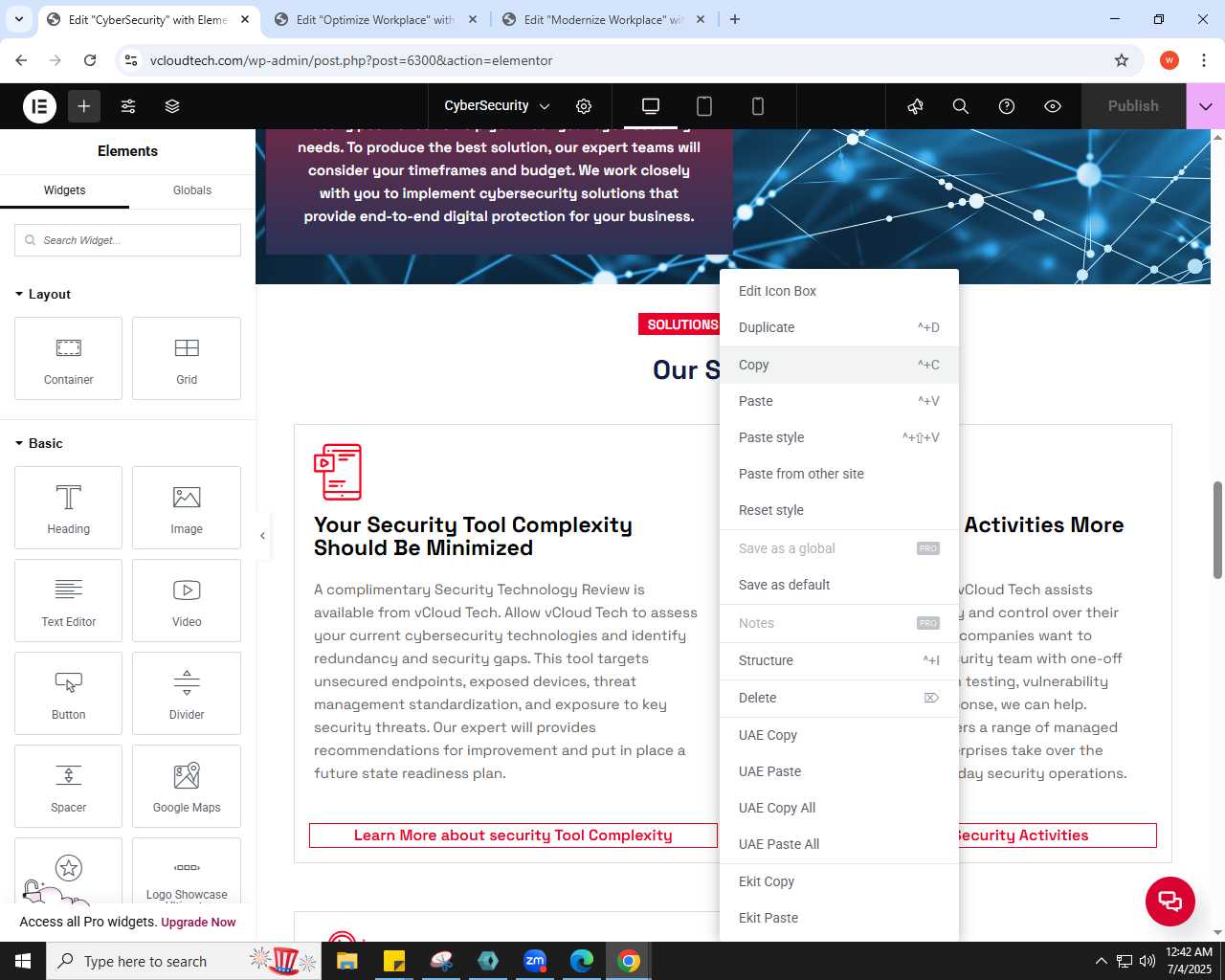Select the Logo Showcase widget

[187, 871]
